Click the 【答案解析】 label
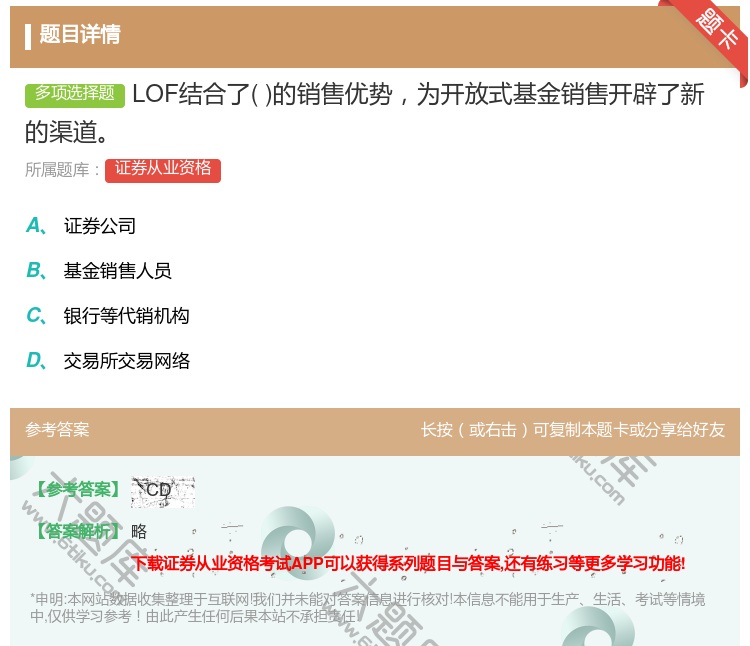 pyautogui.click(x=78, y=531)
